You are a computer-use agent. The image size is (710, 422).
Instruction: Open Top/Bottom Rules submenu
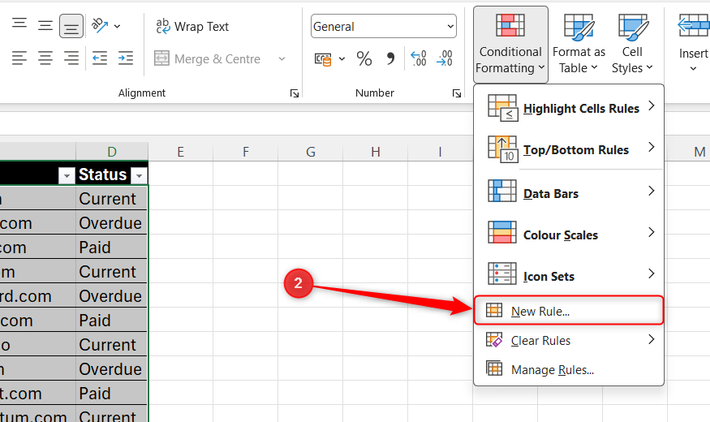(x=569, y=149)
